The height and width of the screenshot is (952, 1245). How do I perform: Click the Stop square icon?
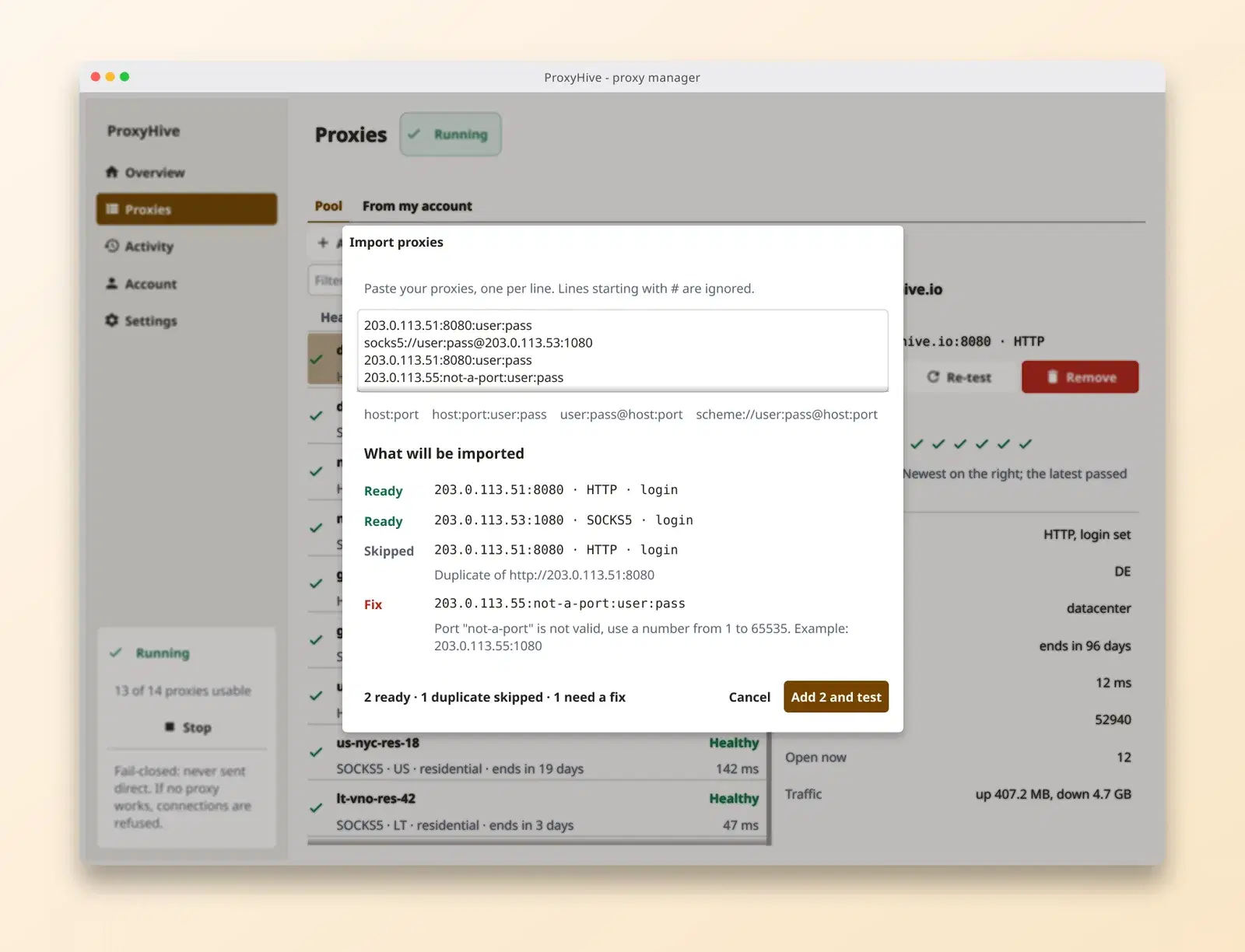coord(170,727)
